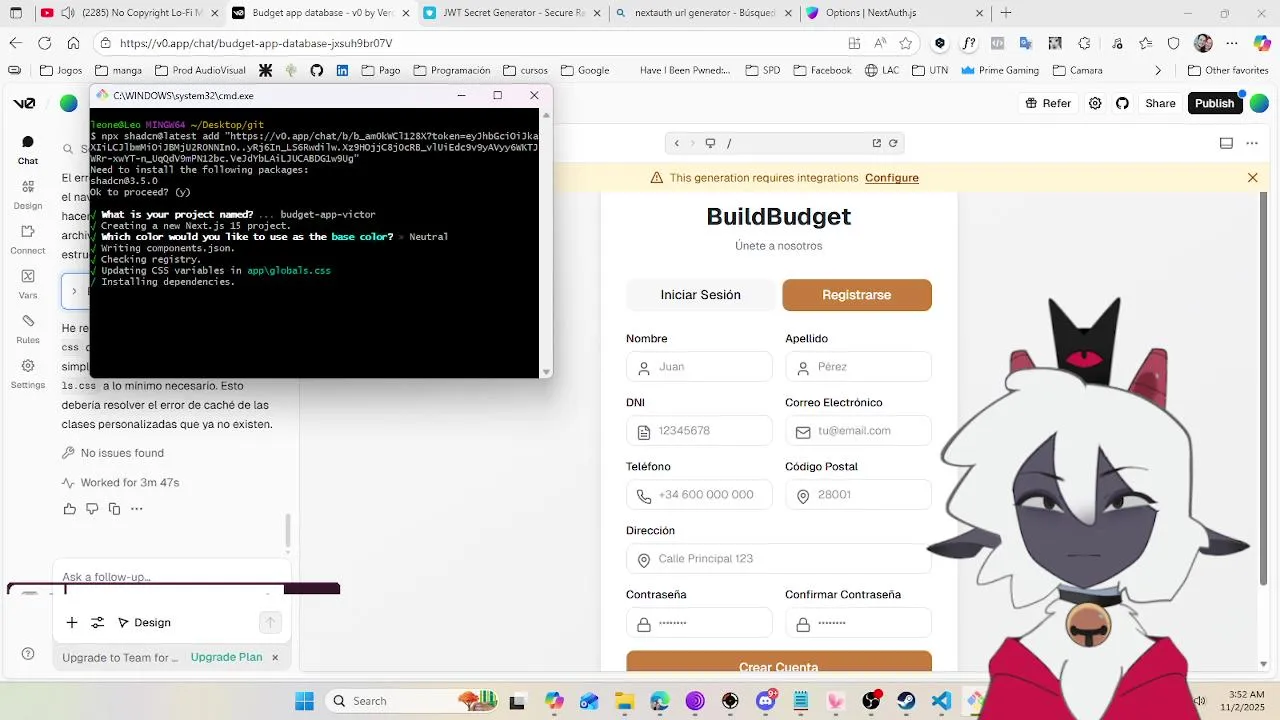This screenshot has height=720, width=1280.
Task: Go forward in the preview navigation
Action: [692, 143]
